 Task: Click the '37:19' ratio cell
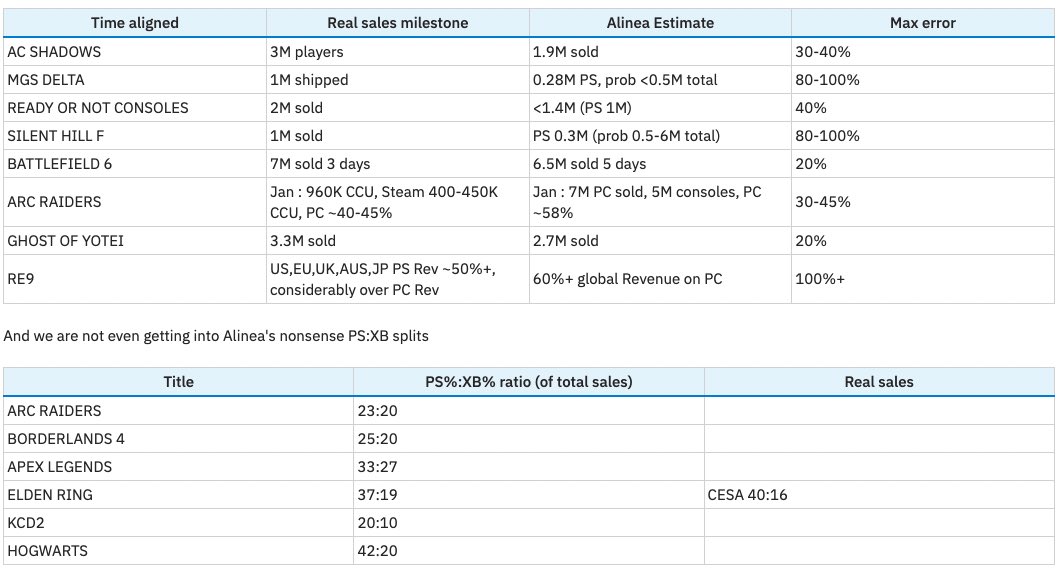(529, 495)
